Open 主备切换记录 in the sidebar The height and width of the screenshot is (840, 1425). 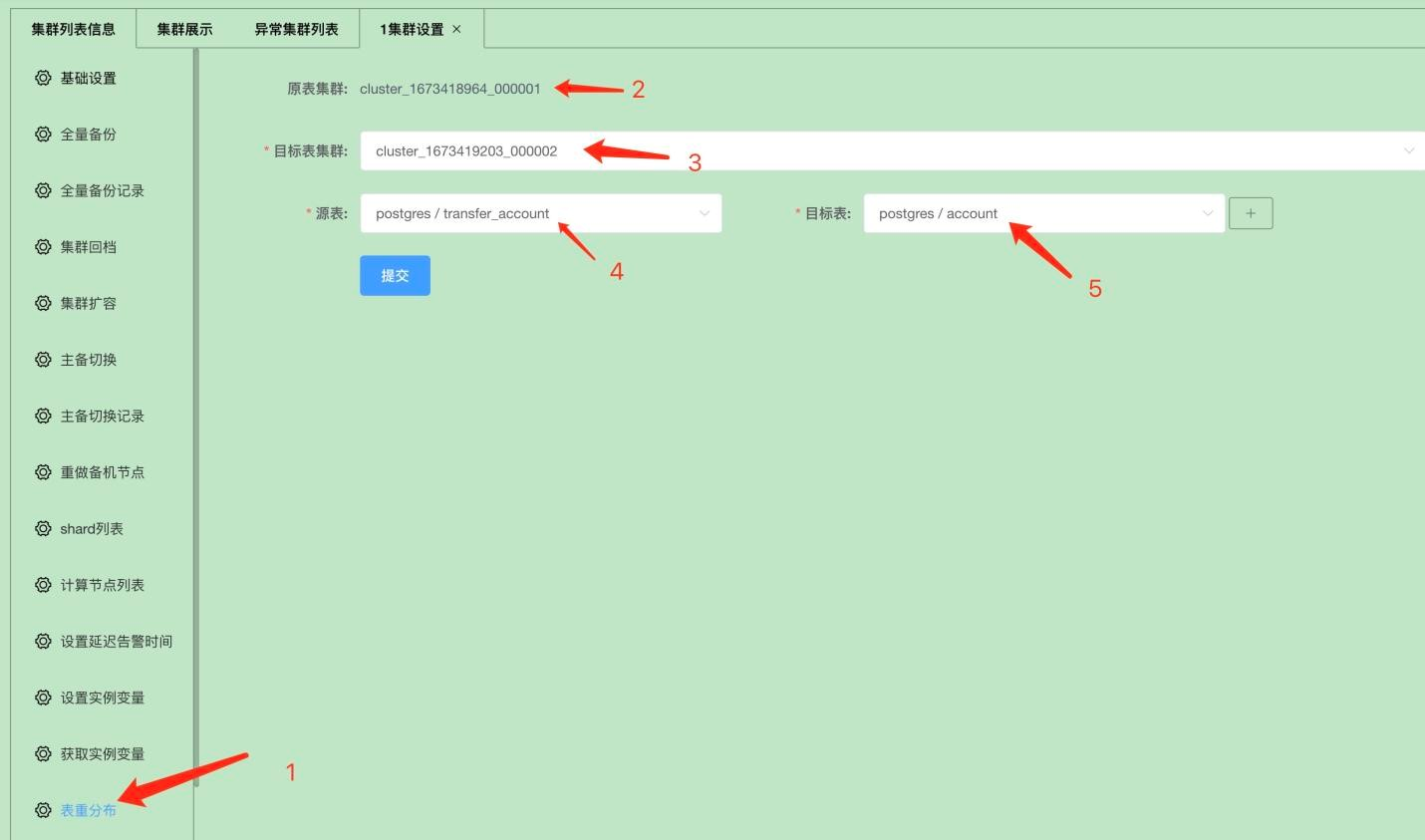[102, 416]
